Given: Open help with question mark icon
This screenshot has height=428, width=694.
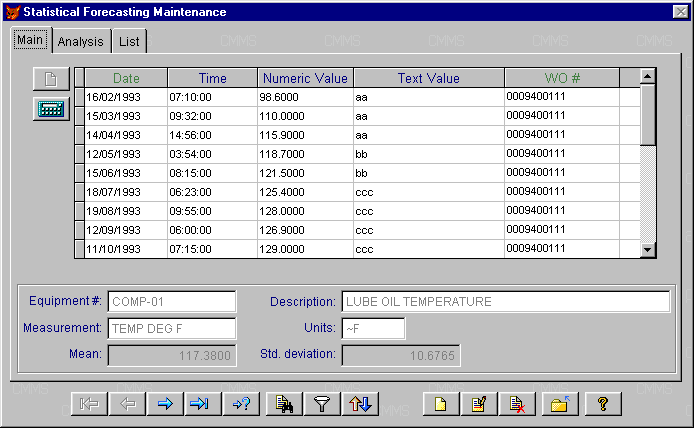Looking at the screenshot, I should (602, 404).
